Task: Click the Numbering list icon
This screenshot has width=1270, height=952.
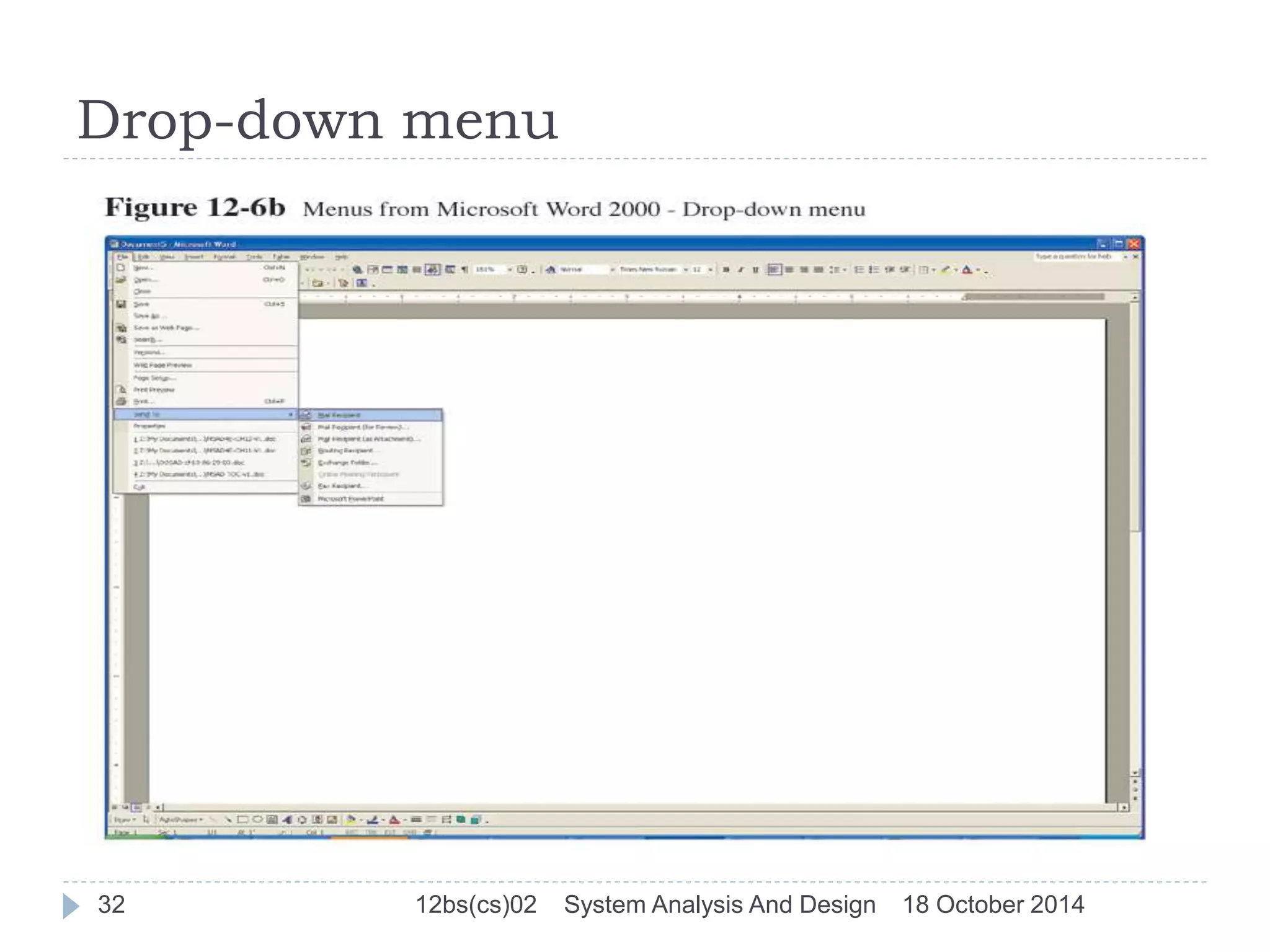Action: click(859, 270)
